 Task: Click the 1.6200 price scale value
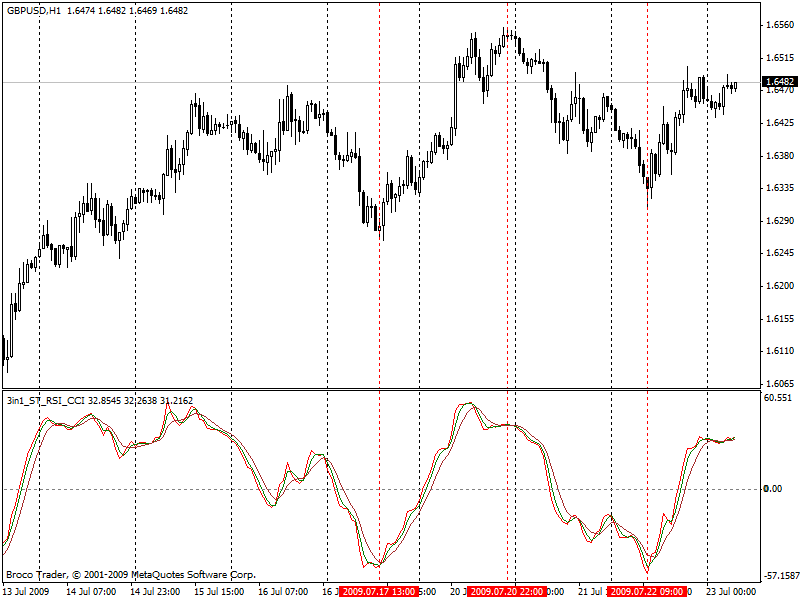(x=781, y=286)
